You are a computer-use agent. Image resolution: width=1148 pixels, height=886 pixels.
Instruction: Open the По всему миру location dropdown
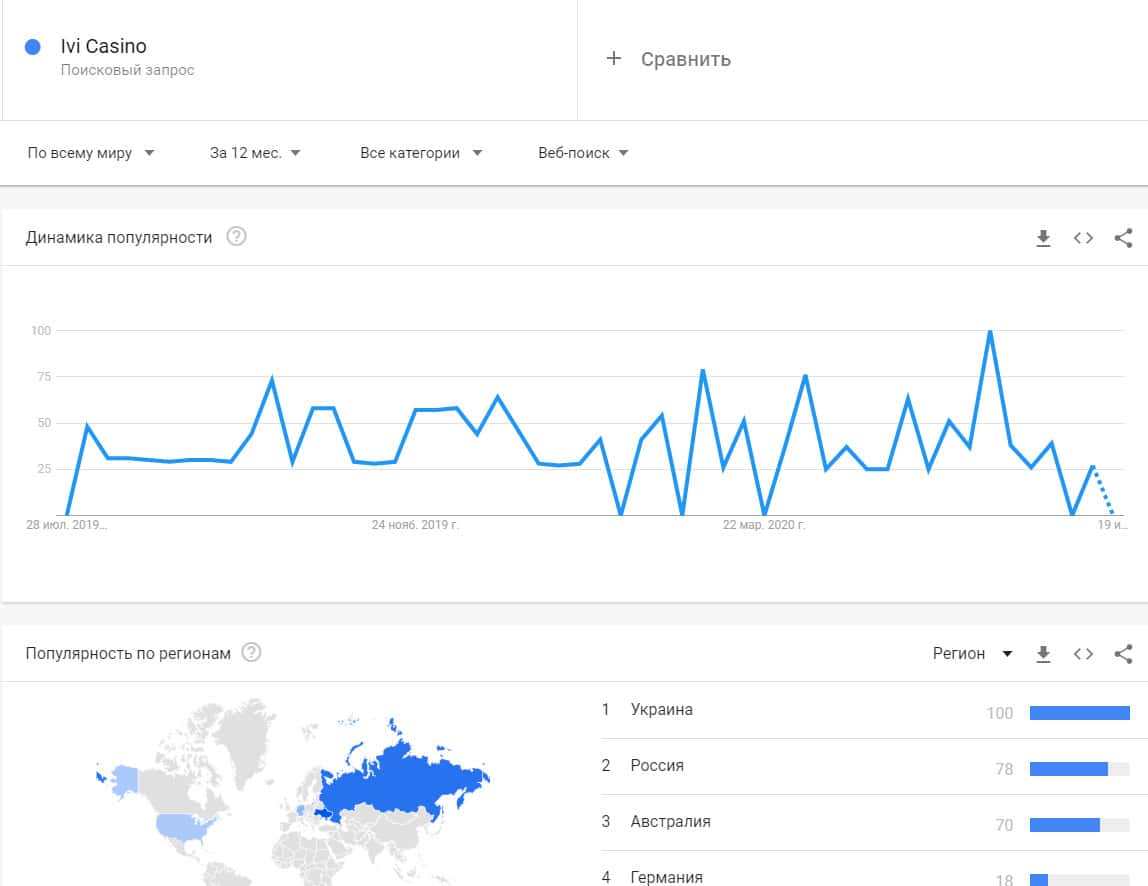91,153
